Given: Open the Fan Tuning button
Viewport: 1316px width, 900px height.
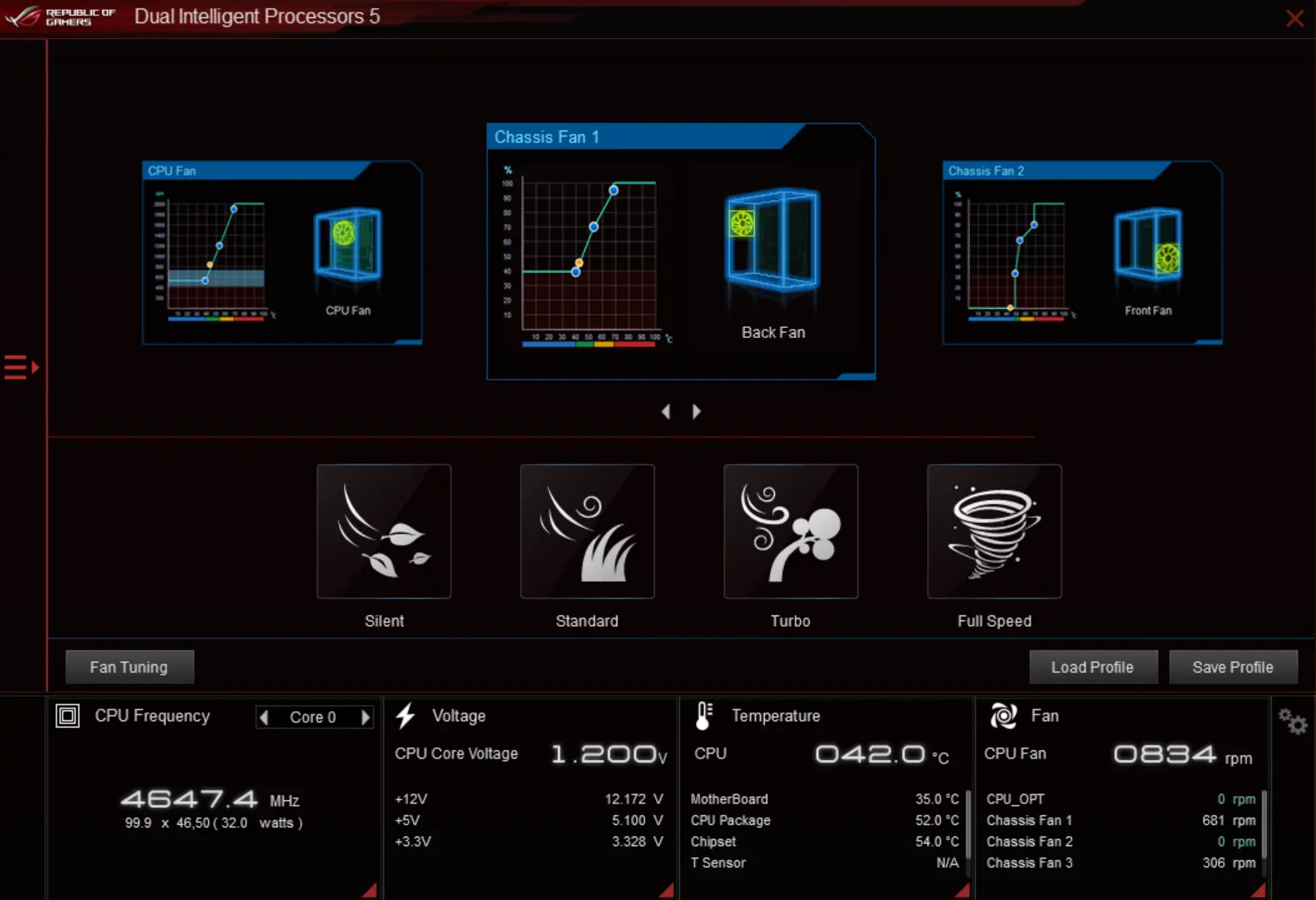Looking at the screenshot, I should pos(129,667).
